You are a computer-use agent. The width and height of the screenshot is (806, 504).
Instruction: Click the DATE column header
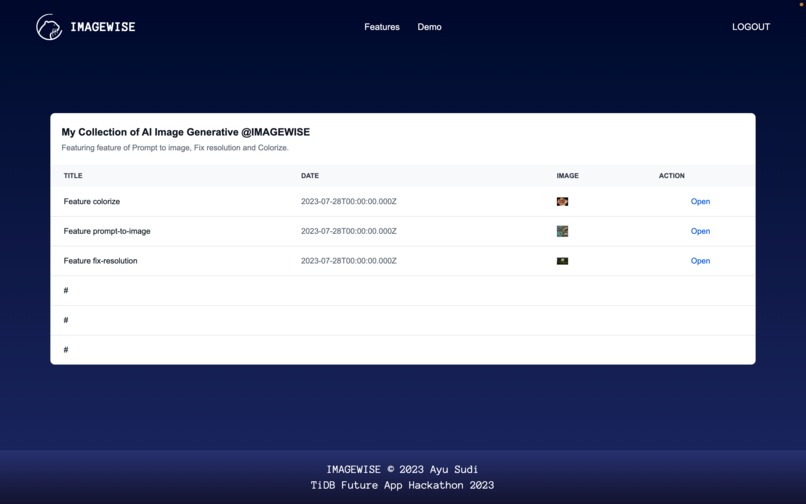pyautogui.click(x=310, y=176)
